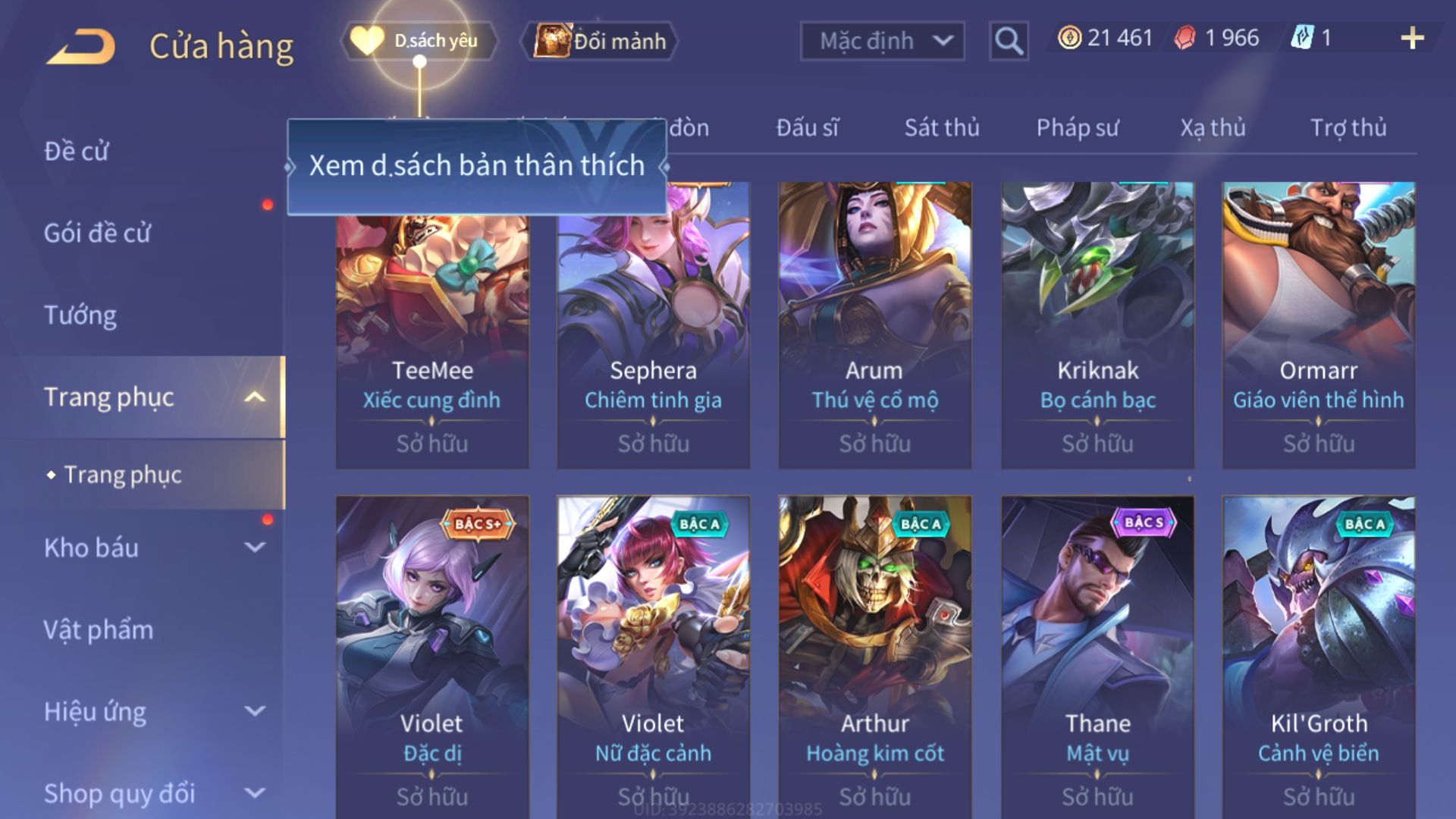Expand the Kho báu sidebar section
Image resolution: width=1456 pixels, height=819 pixels.
(x=256, y=547)
